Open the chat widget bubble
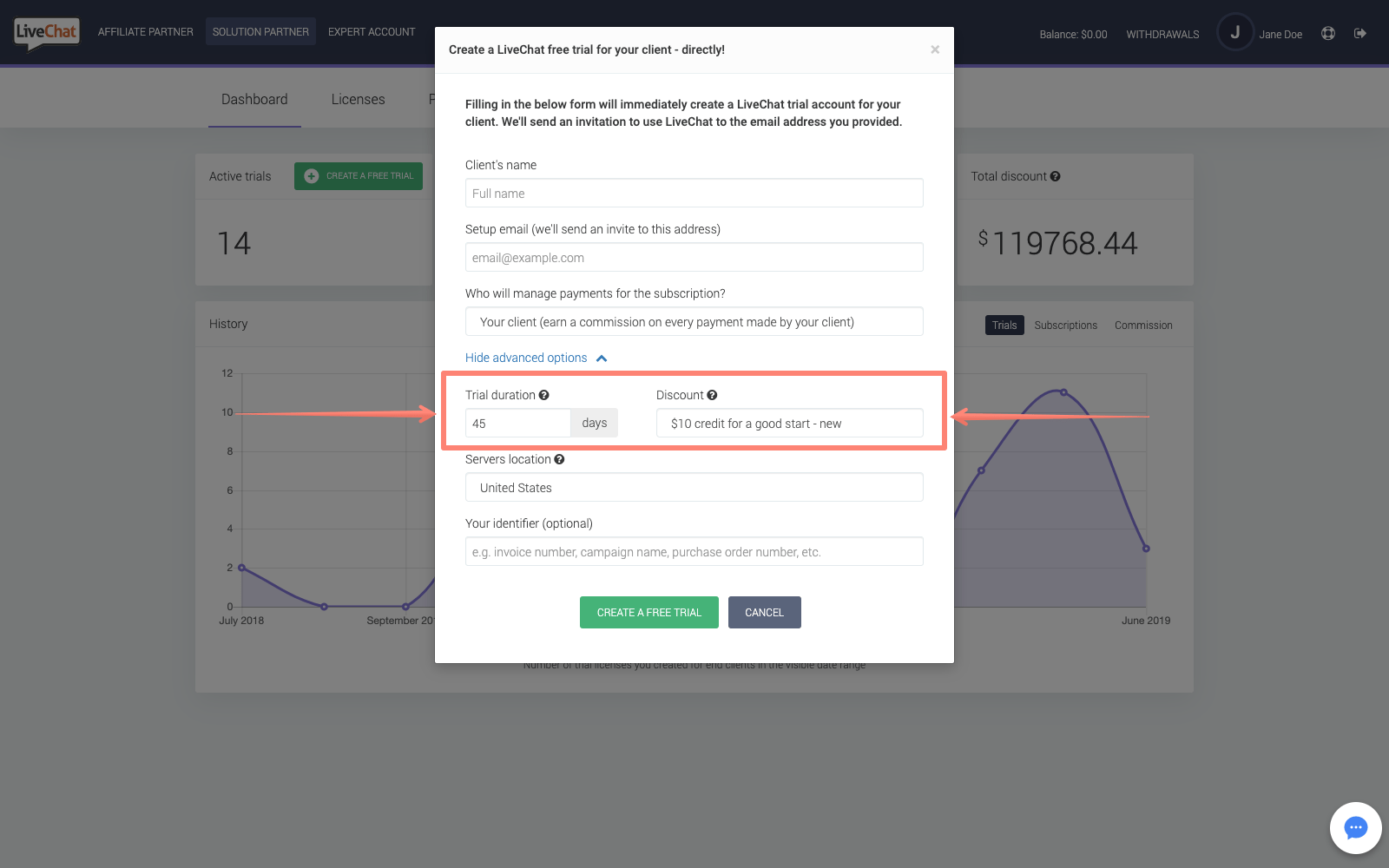 tap(1355, 828)
